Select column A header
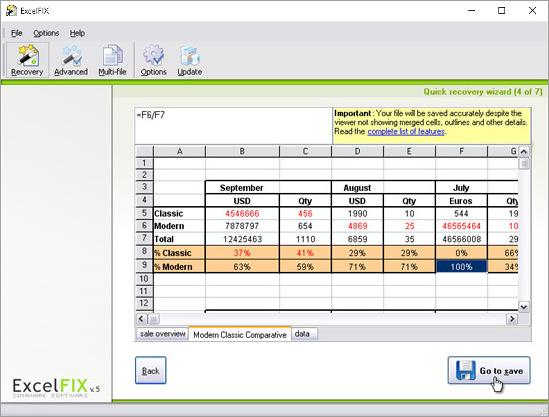This screenshot has width=549, height=417. click(x=179, y=151)
